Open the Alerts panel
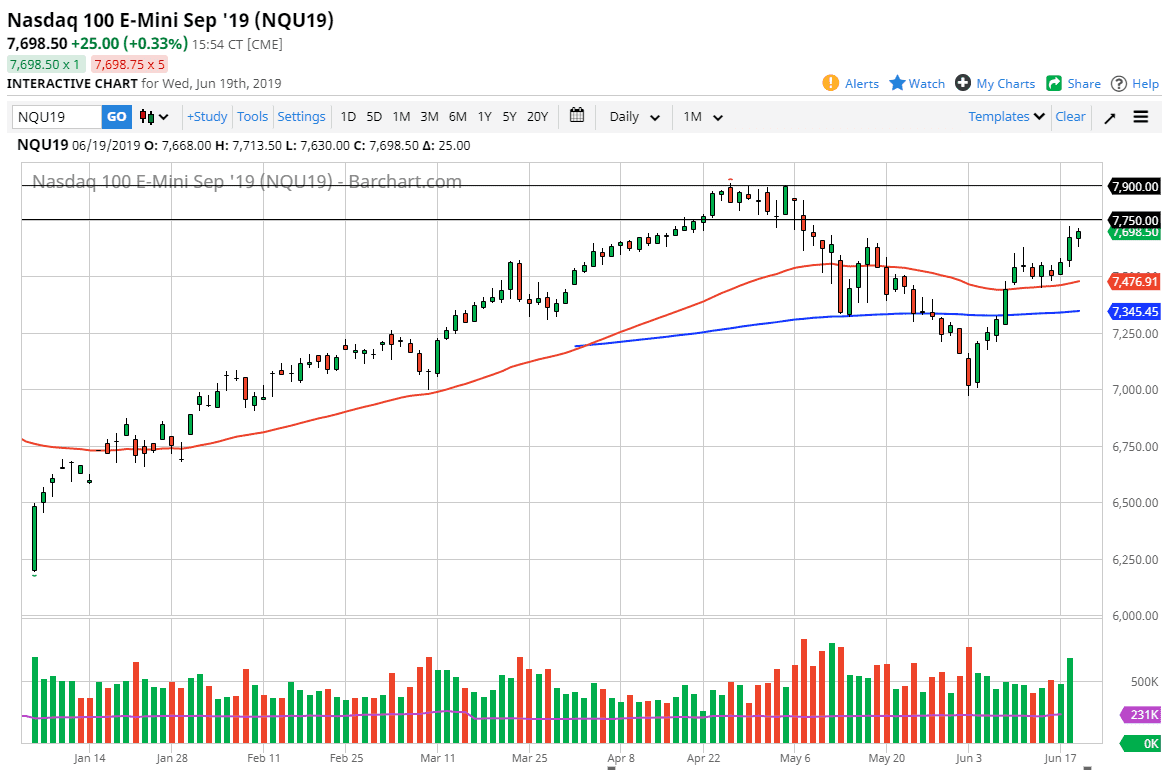Image resolution: width=1162 pixels, height=770 pixels. click(x=850, y=83)
